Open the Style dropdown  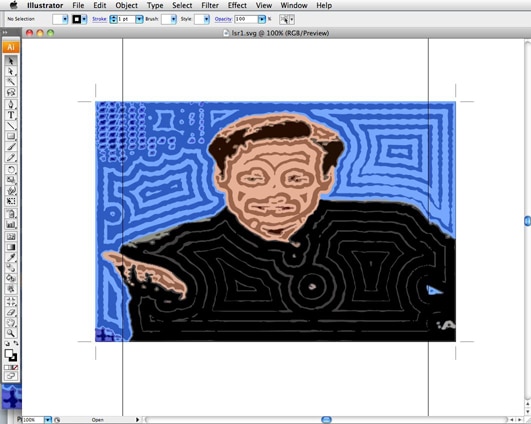pyautogui.click(x=207, y=19)
